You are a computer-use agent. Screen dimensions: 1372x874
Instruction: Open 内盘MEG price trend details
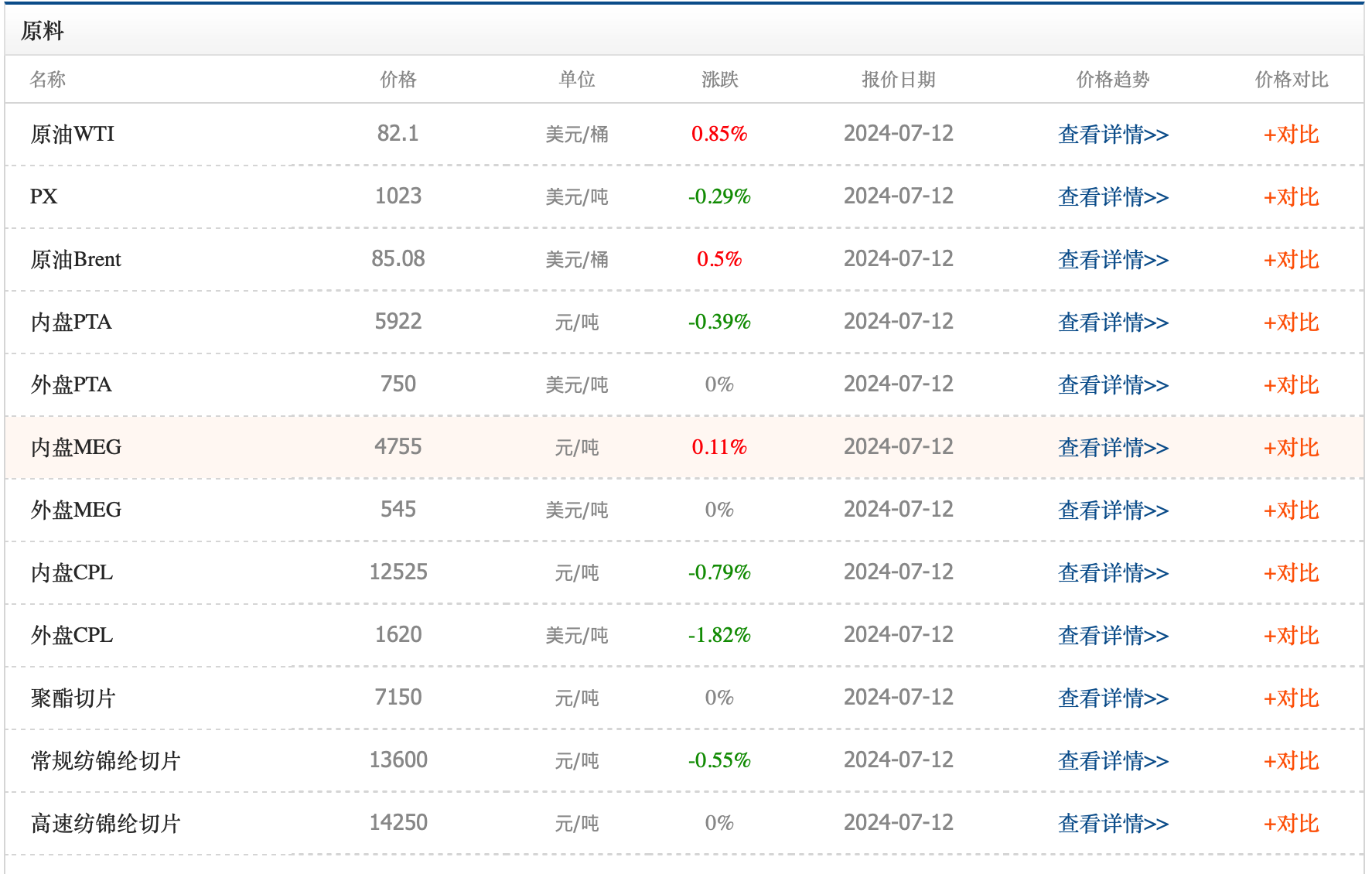click(x=1112, y=448)
